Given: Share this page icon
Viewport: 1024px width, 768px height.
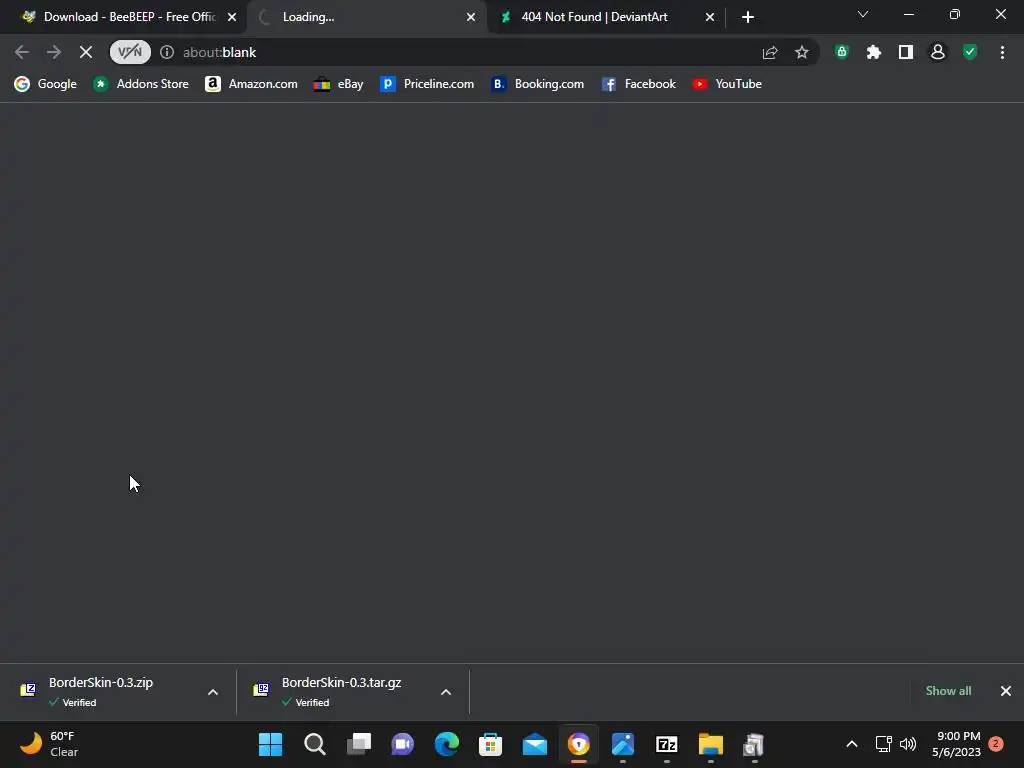Looking at the screenshot, I should pyautogui.click(x=770, y=52).
